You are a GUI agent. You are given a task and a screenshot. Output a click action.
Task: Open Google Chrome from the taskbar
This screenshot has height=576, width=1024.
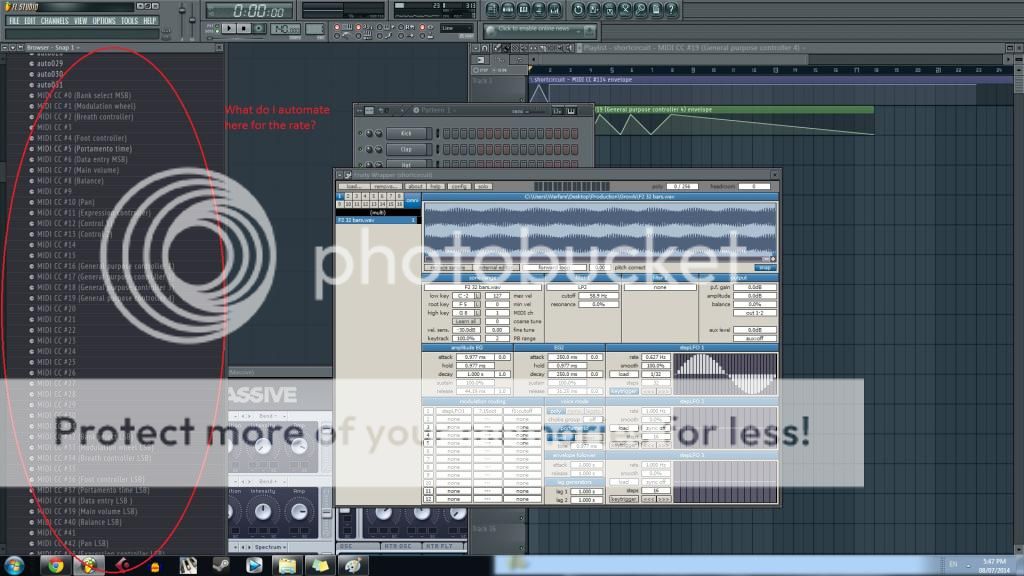pyautogui.click(x=56, y=565)
